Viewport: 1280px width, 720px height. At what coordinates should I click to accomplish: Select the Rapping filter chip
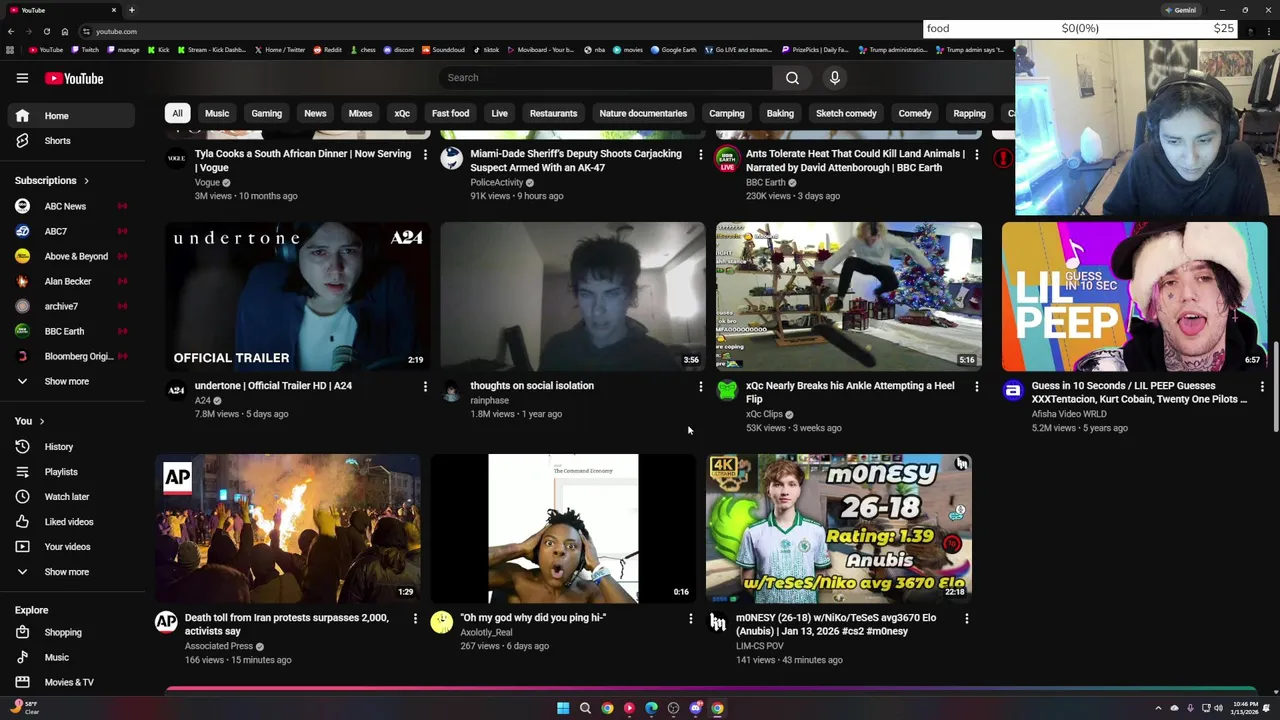(969, 113)
